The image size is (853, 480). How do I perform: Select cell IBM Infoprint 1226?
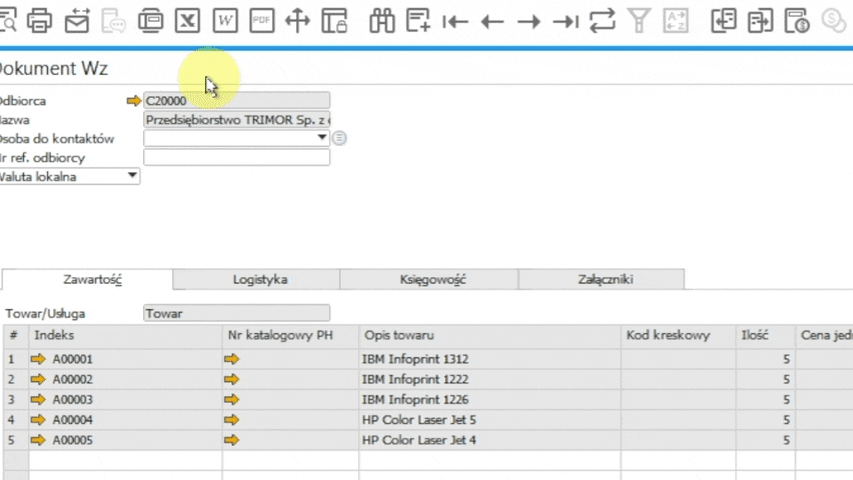(x=490, y=399)
